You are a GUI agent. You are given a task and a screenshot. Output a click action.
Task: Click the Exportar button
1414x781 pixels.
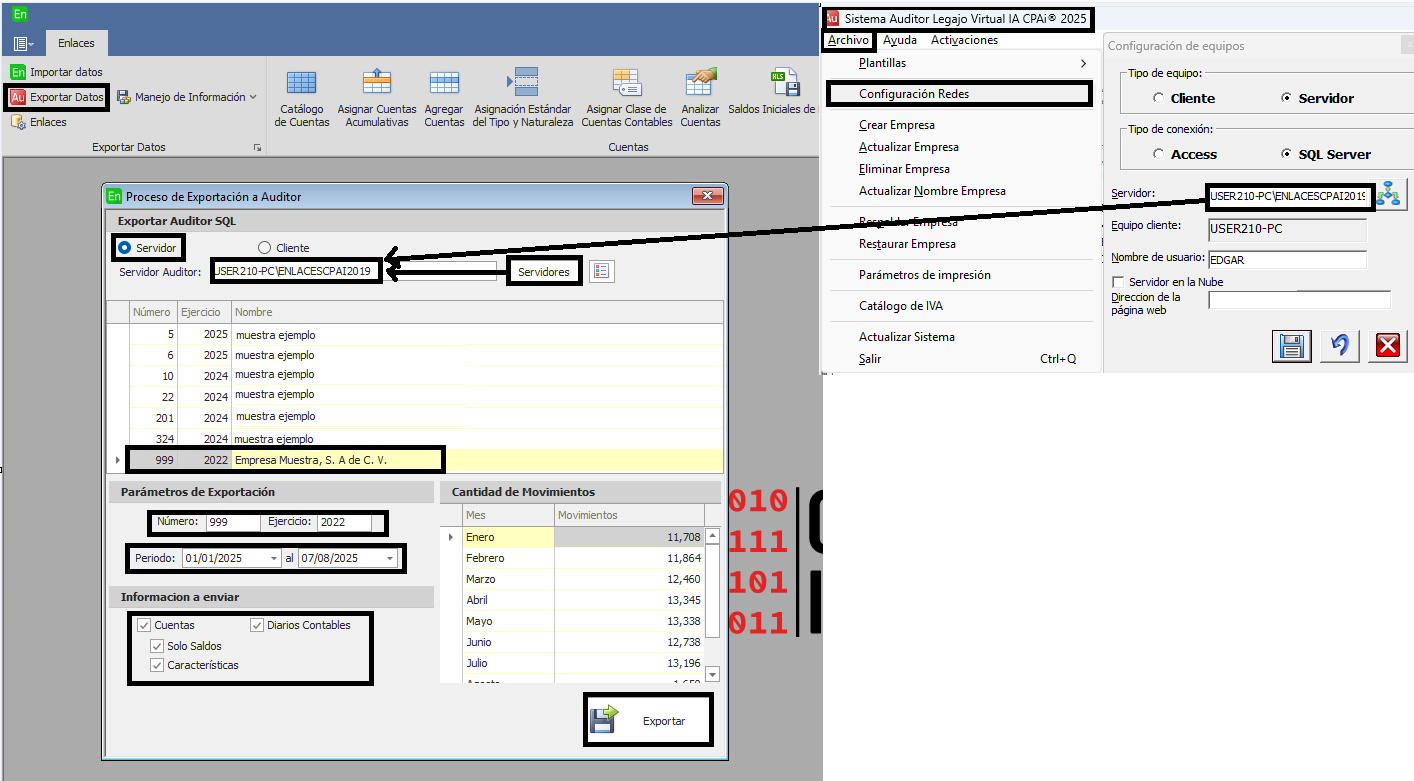648,720
